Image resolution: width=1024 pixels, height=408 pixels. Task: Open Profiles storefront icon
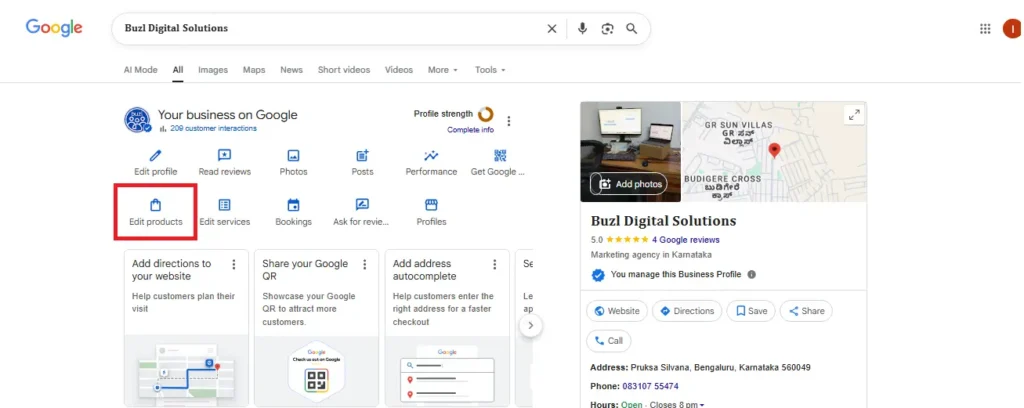pos(431,205)
